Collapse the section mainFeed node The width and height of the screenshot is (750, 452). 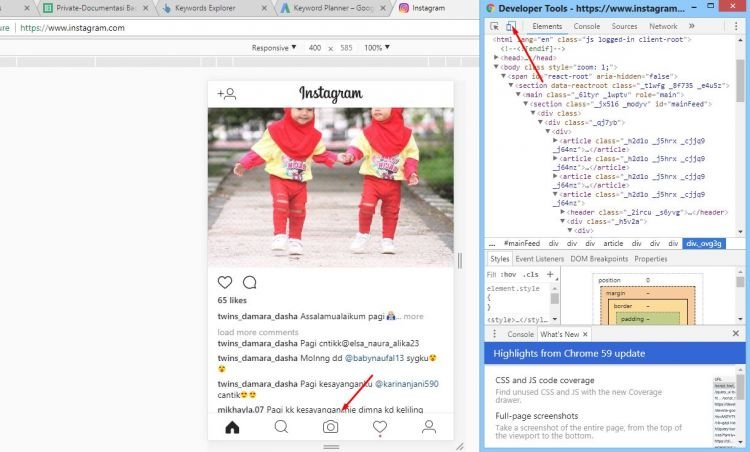525,103
